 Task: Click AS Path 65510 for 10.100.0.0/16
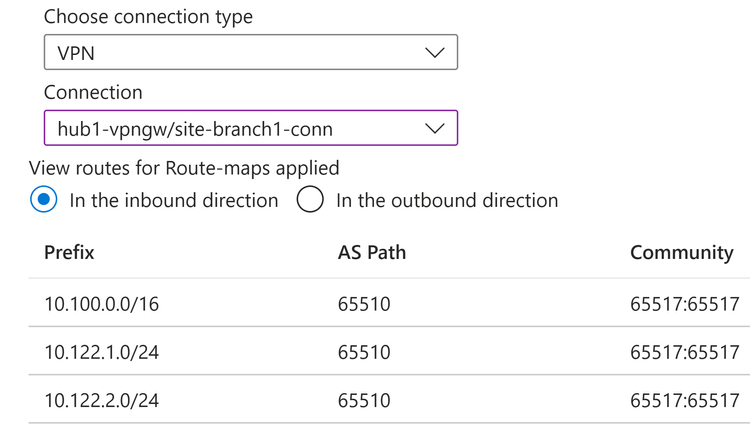[364, 303]
